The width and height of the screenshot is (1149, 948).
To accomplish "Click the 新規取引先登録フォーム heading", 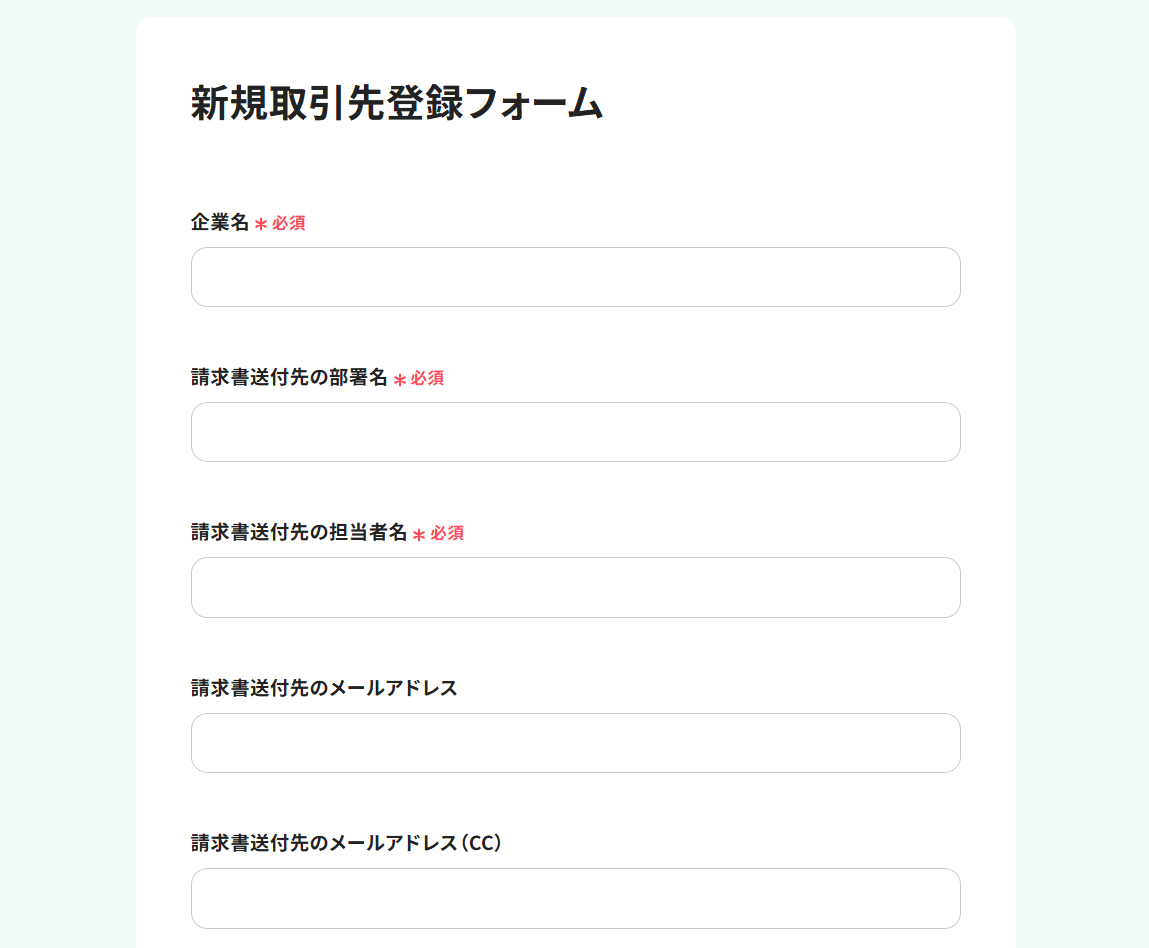I will tap(396, 104).
